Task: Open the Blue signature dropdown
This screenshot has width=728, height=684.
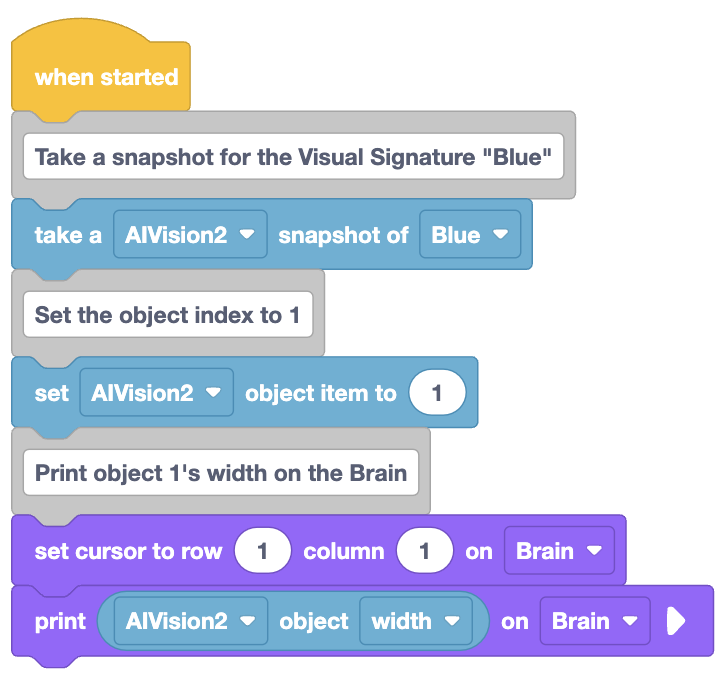Action: [470, 234]
